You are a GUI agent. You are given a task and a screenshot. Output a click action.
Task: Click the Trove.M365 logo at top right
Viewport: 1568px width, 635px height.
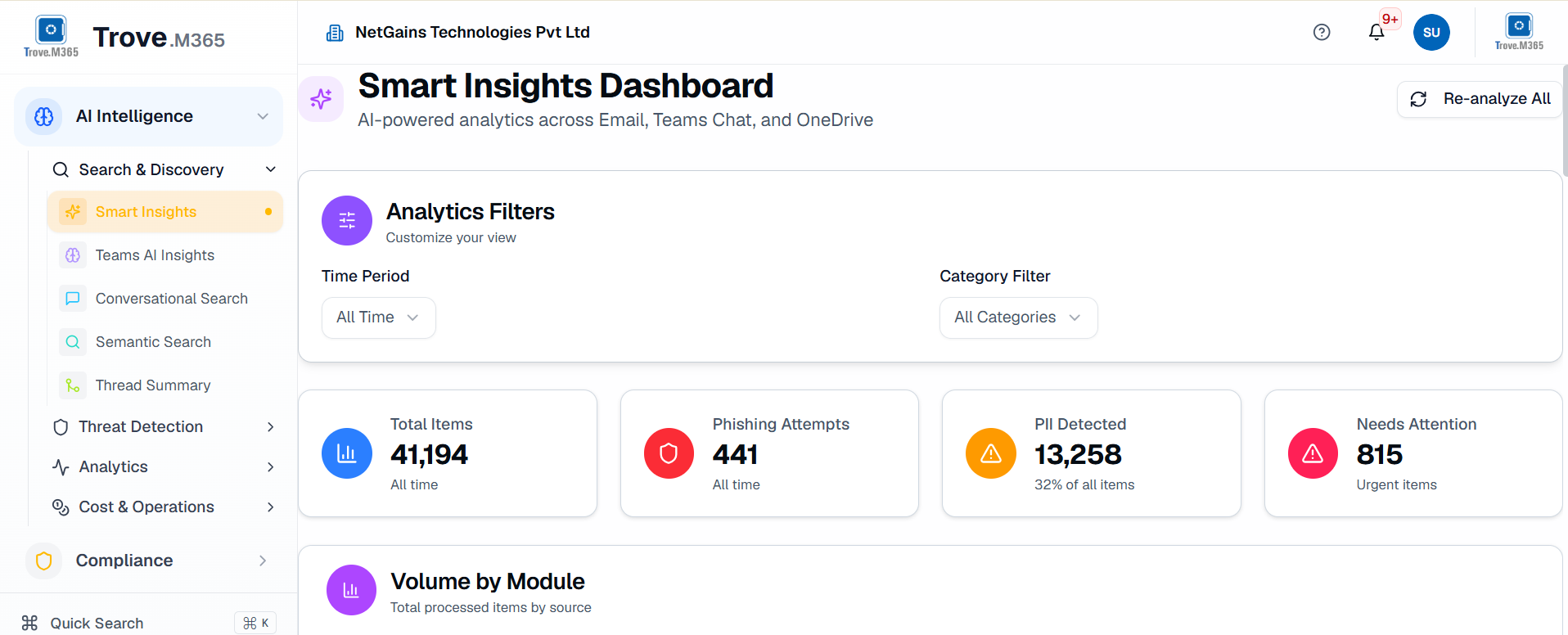(x=1519, y=32)
